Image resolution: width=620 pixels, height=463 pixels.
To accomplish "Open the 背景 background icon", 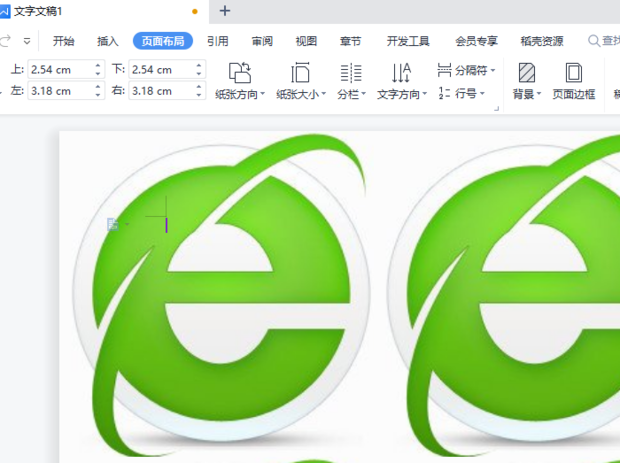I will coord(527,73).
